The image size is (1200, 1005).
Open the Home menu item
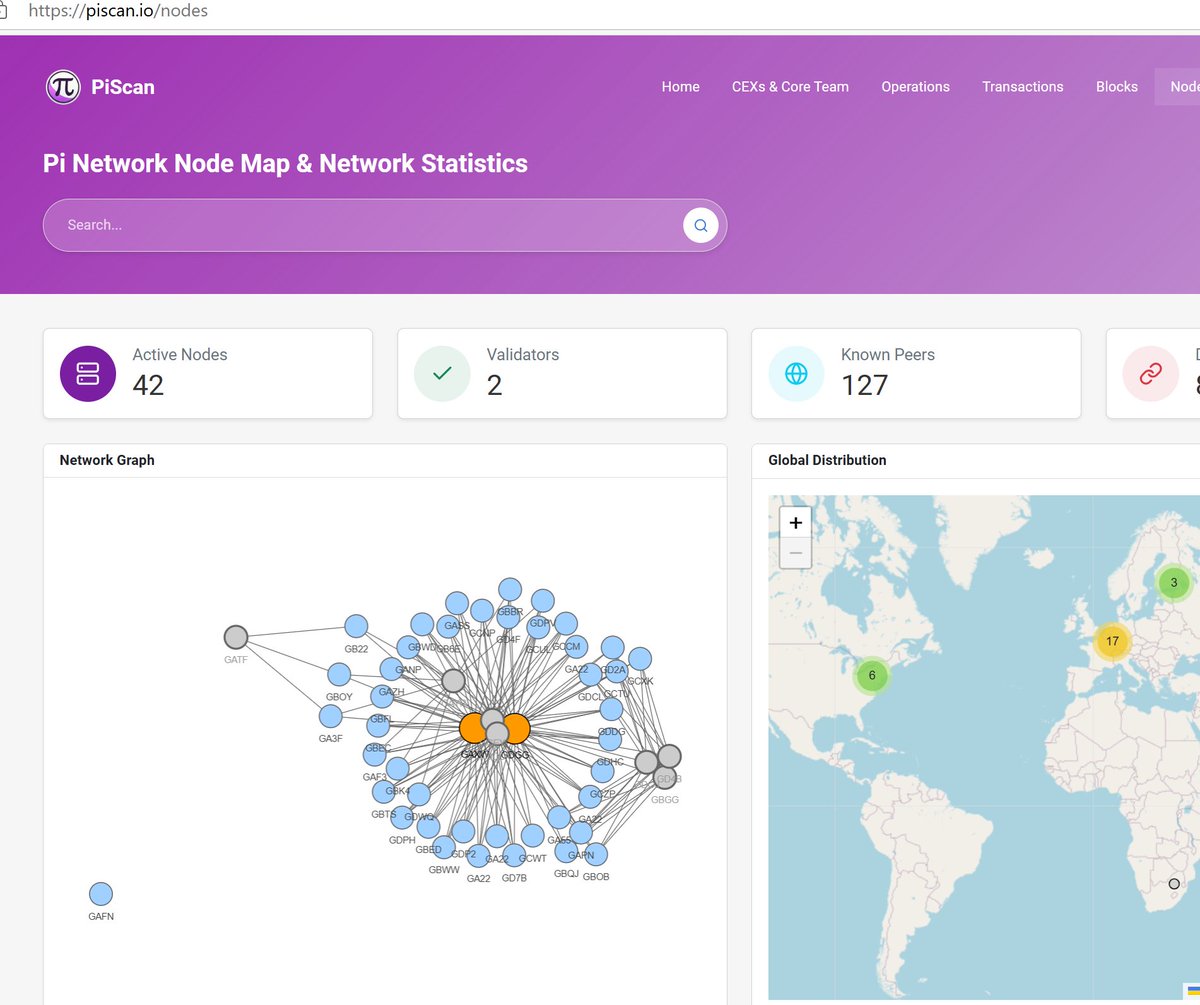681,87
